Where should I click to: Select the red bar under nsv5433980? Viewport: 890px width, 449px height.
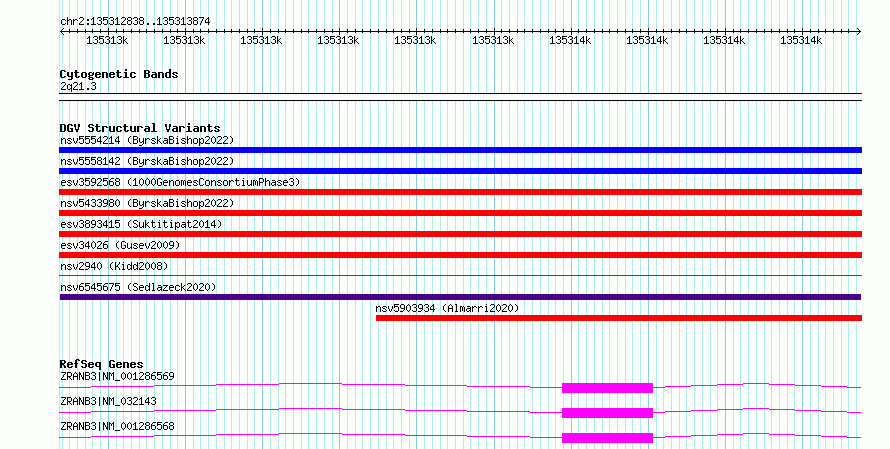pyautogui.click(x=460, y=213)
